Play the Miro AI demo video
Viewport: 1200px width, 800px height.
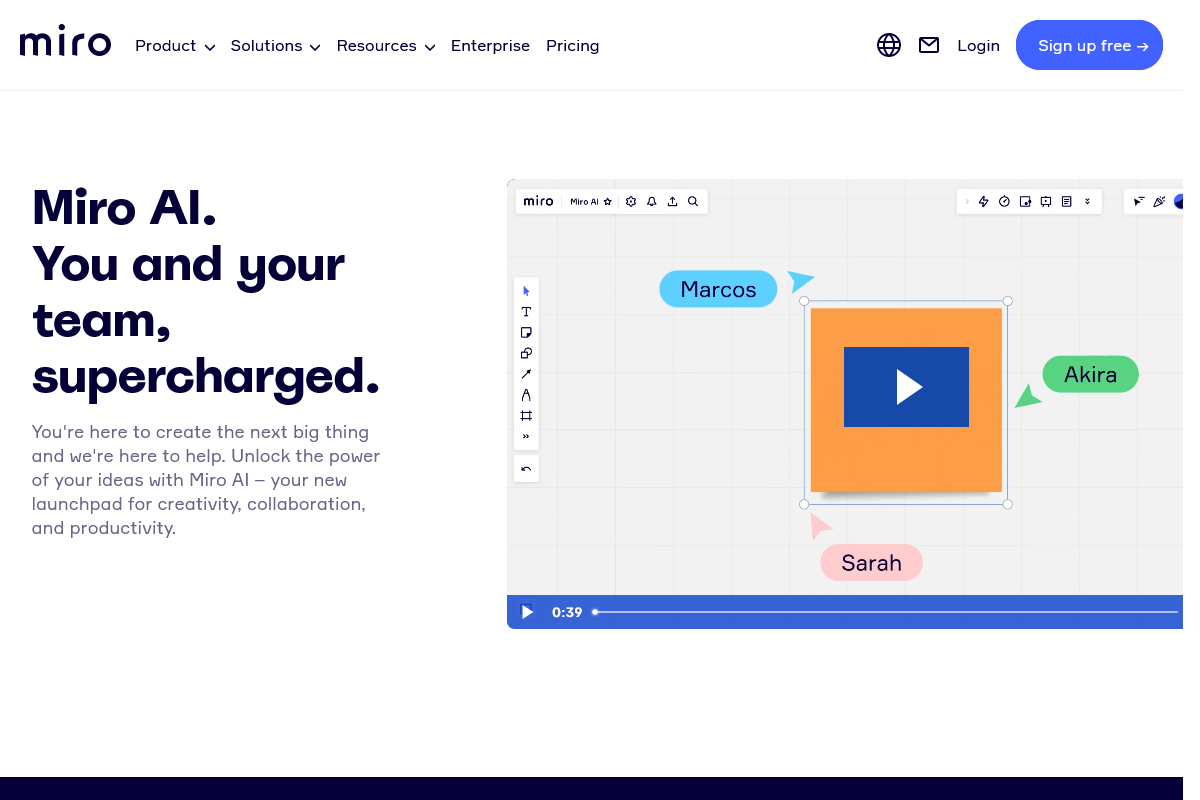point(906,387)
